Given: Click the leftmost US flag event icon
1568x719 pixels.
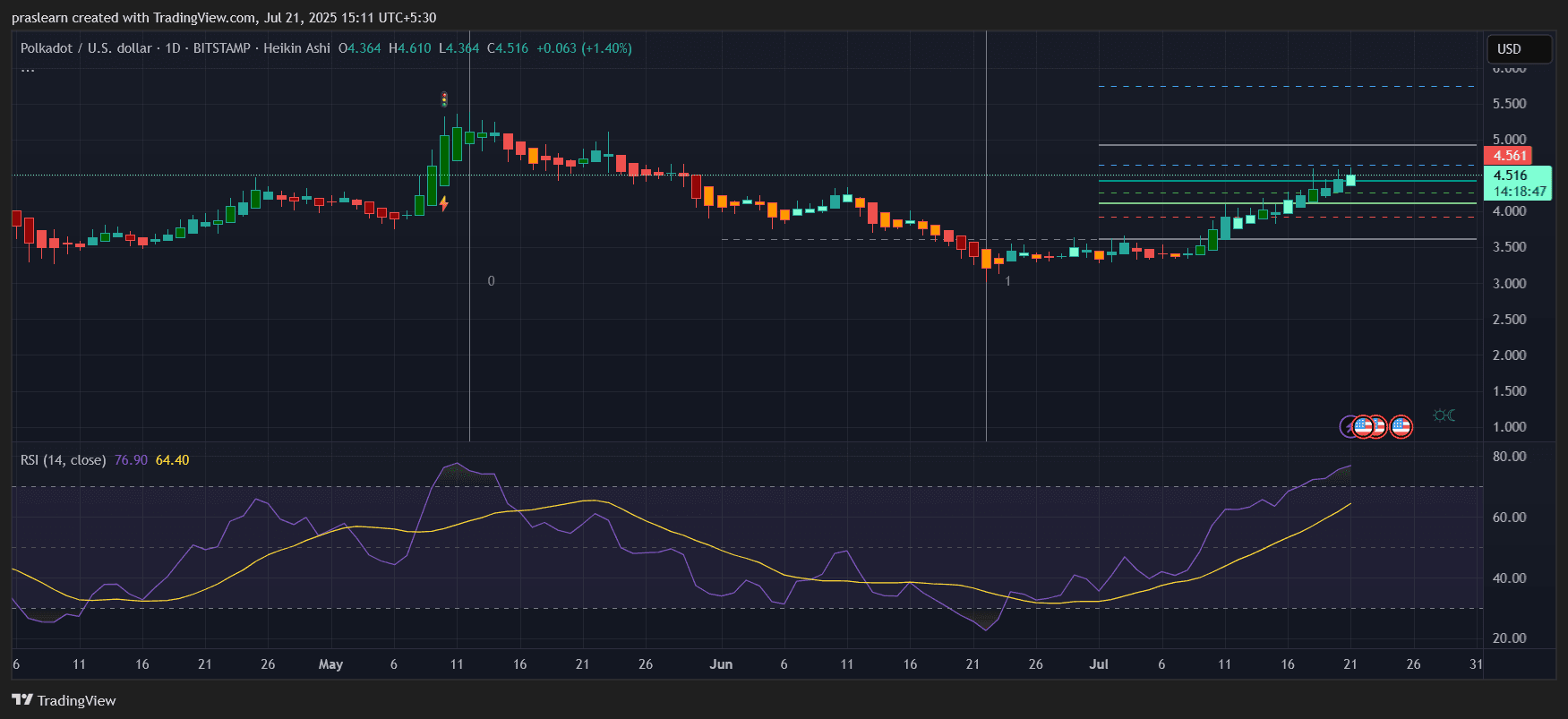Looking at the screenshot, I should pos(1363,427).
